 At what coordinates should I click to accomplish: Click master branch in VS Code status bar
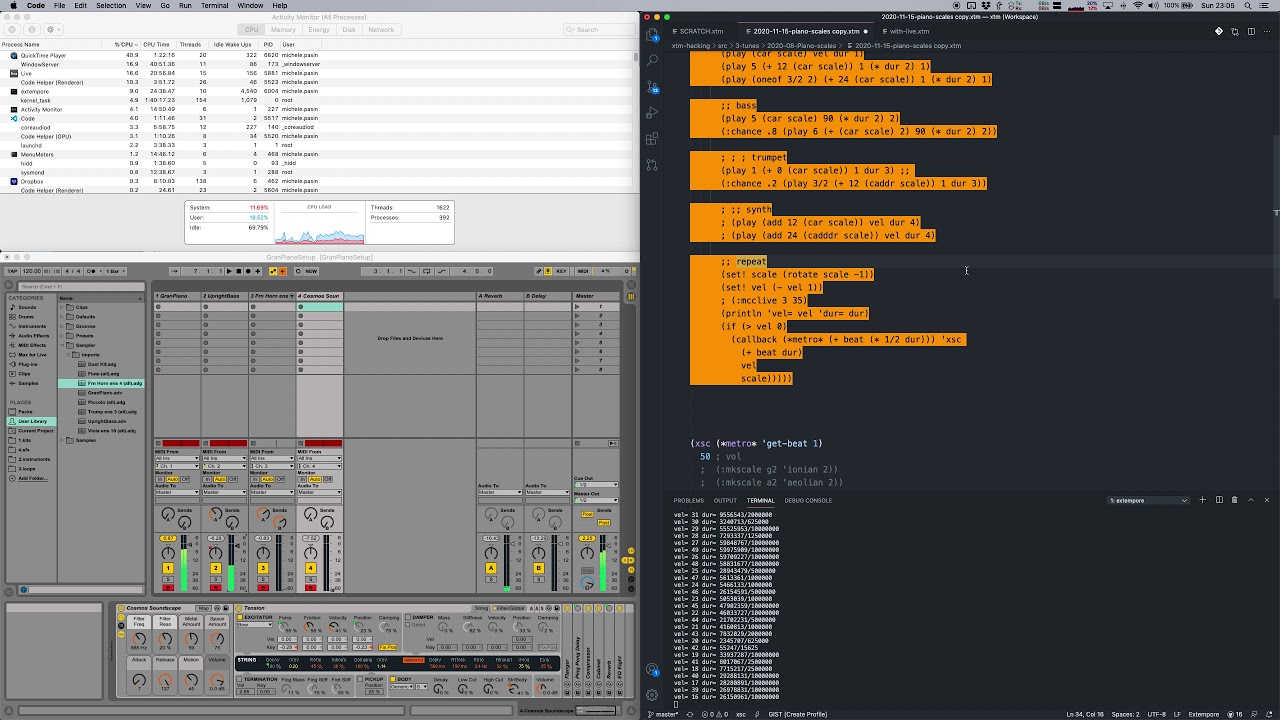pos(662,714)
